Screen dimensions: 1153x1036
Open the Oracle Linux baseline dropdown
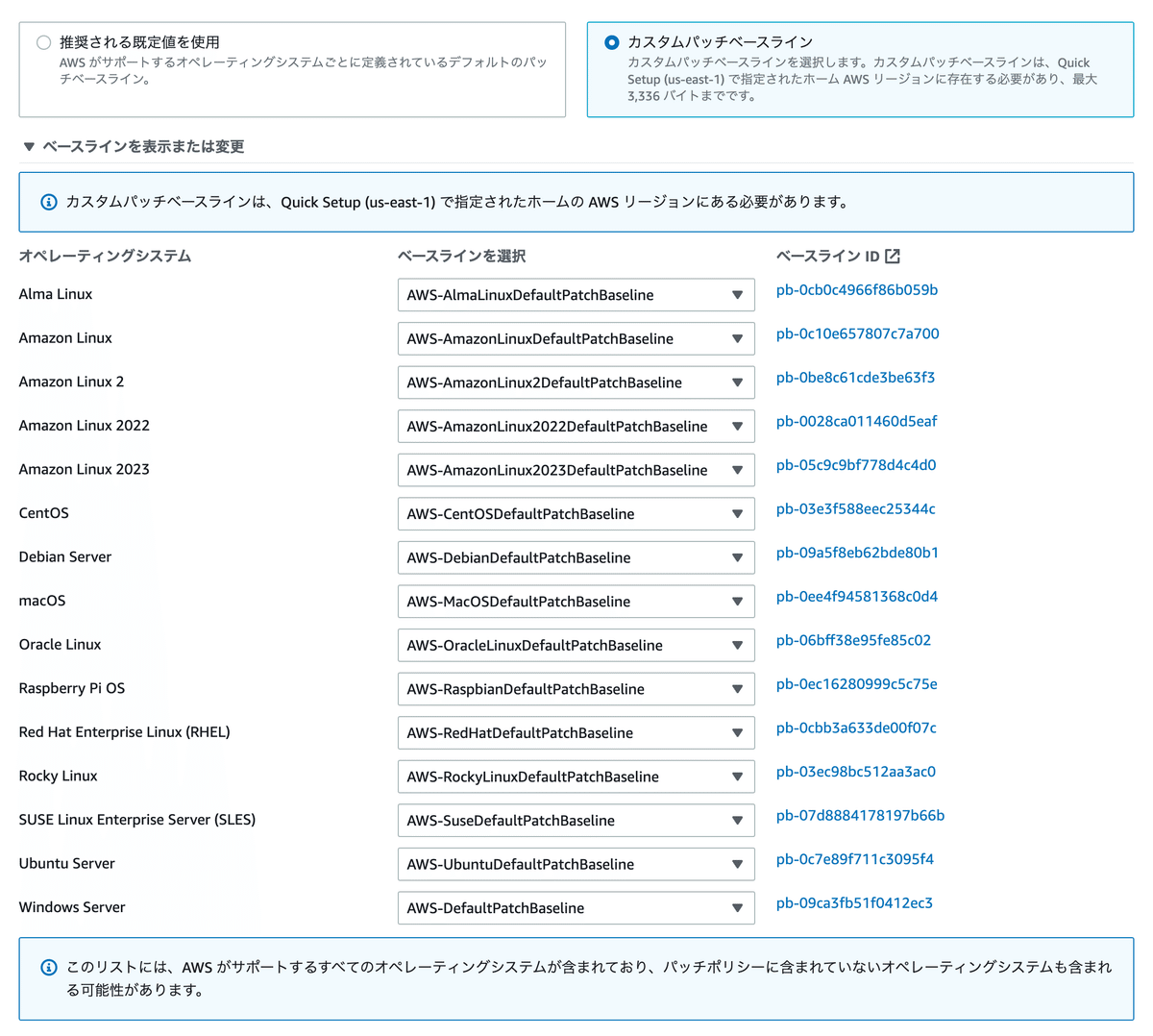[x=576, y=645]
